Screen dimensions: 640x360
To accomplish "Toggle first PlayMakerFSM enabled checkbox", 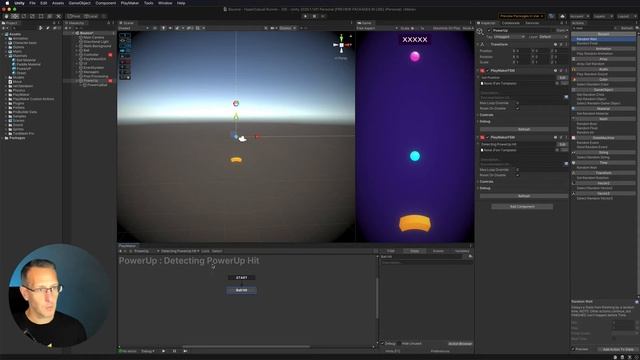I will pyautogui.click(x=487, y=71).
